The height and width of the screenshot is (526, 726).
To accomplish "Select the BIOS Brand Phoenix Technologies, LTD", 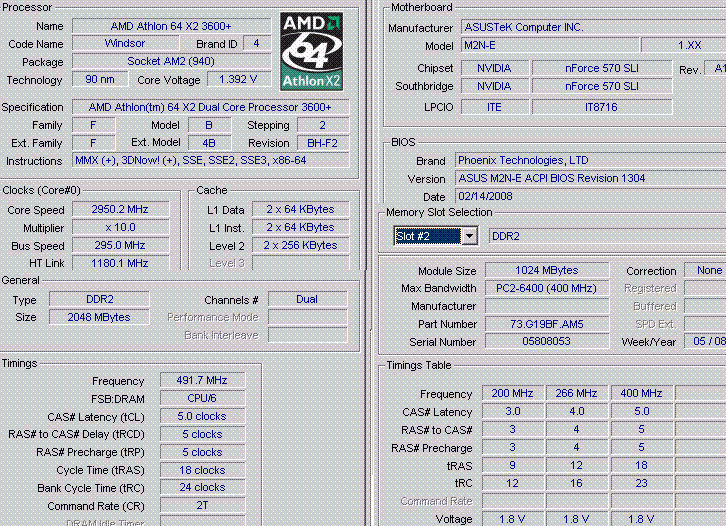I will pos(591,160).
